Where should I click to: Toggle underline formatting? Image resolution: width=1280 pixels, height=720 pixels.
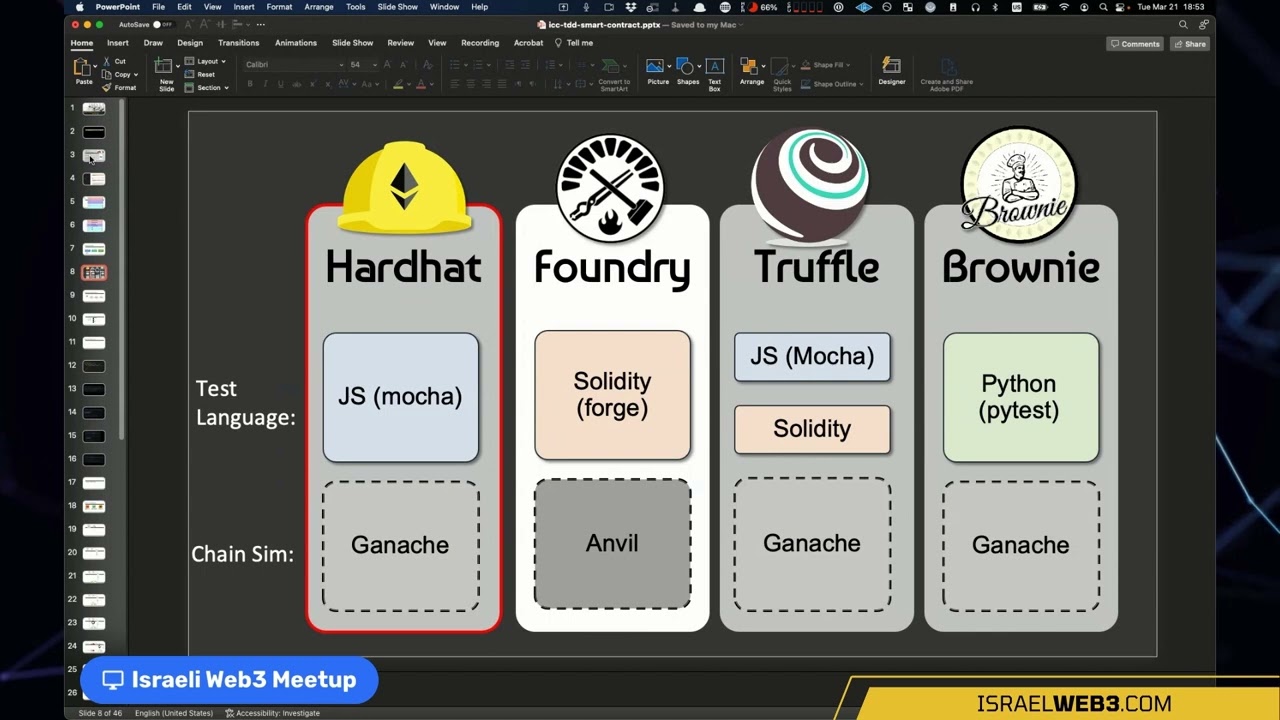pos(280,84)
